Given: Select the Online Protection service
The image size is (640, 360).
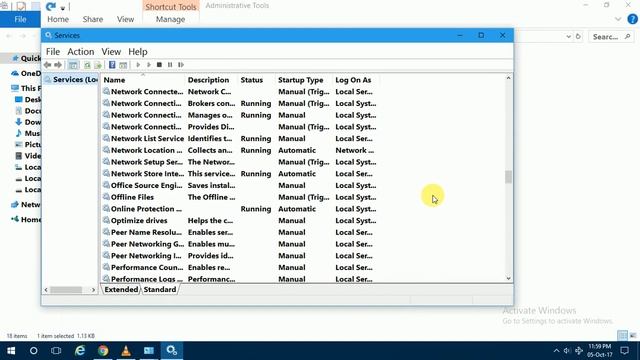Looking at the screenshot, I should pos(240,209).
